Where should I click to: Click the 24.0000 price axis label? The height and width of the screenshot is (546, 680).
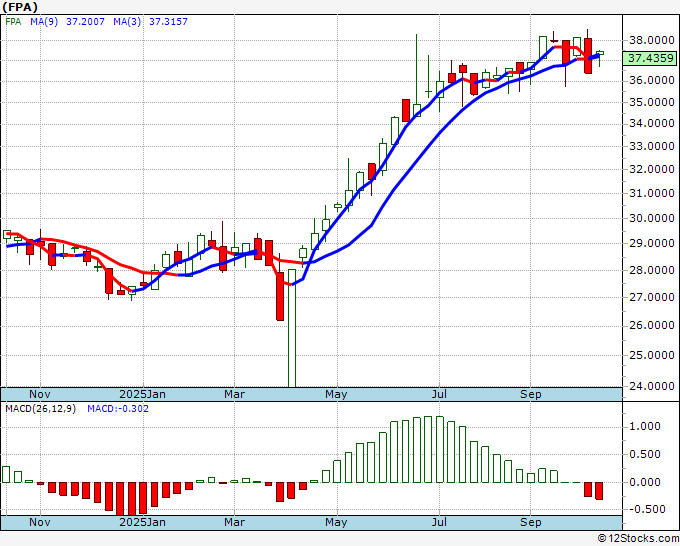point(651,386)
